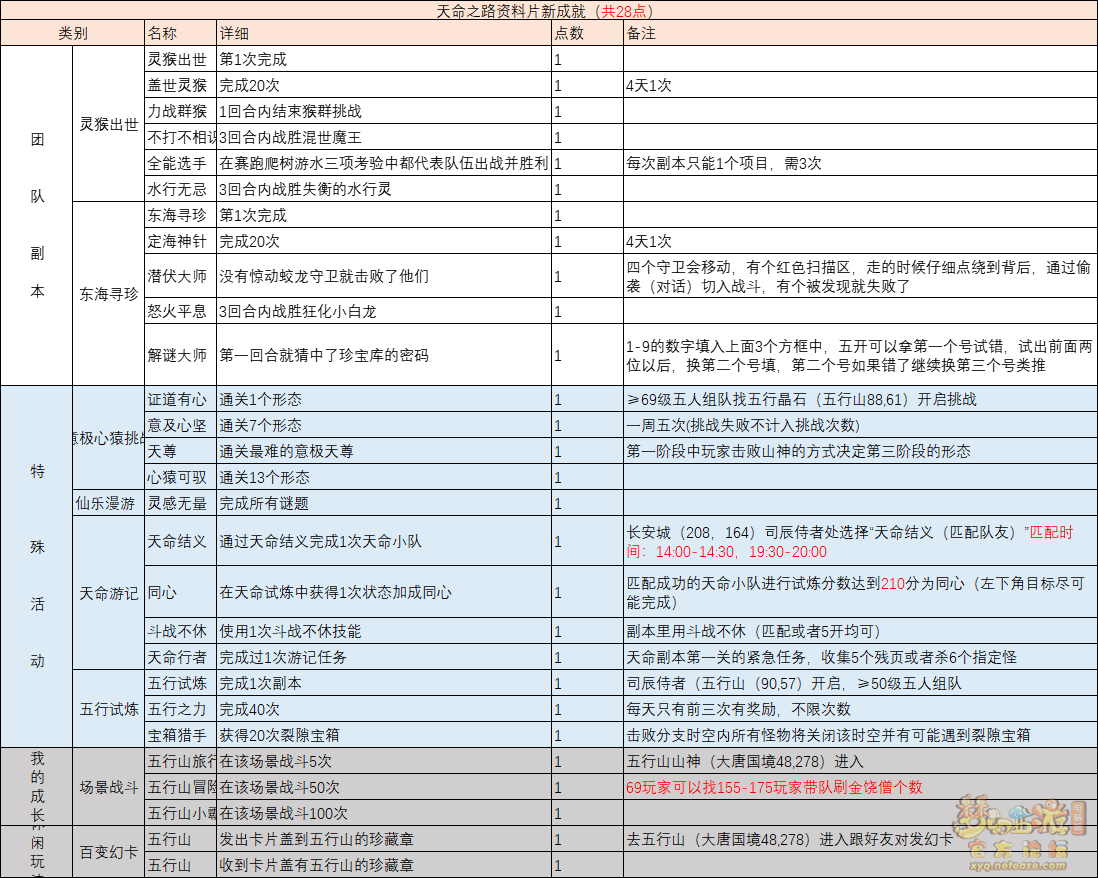
Task: Click the detail cell 完成40次
Action: [384, 709]
